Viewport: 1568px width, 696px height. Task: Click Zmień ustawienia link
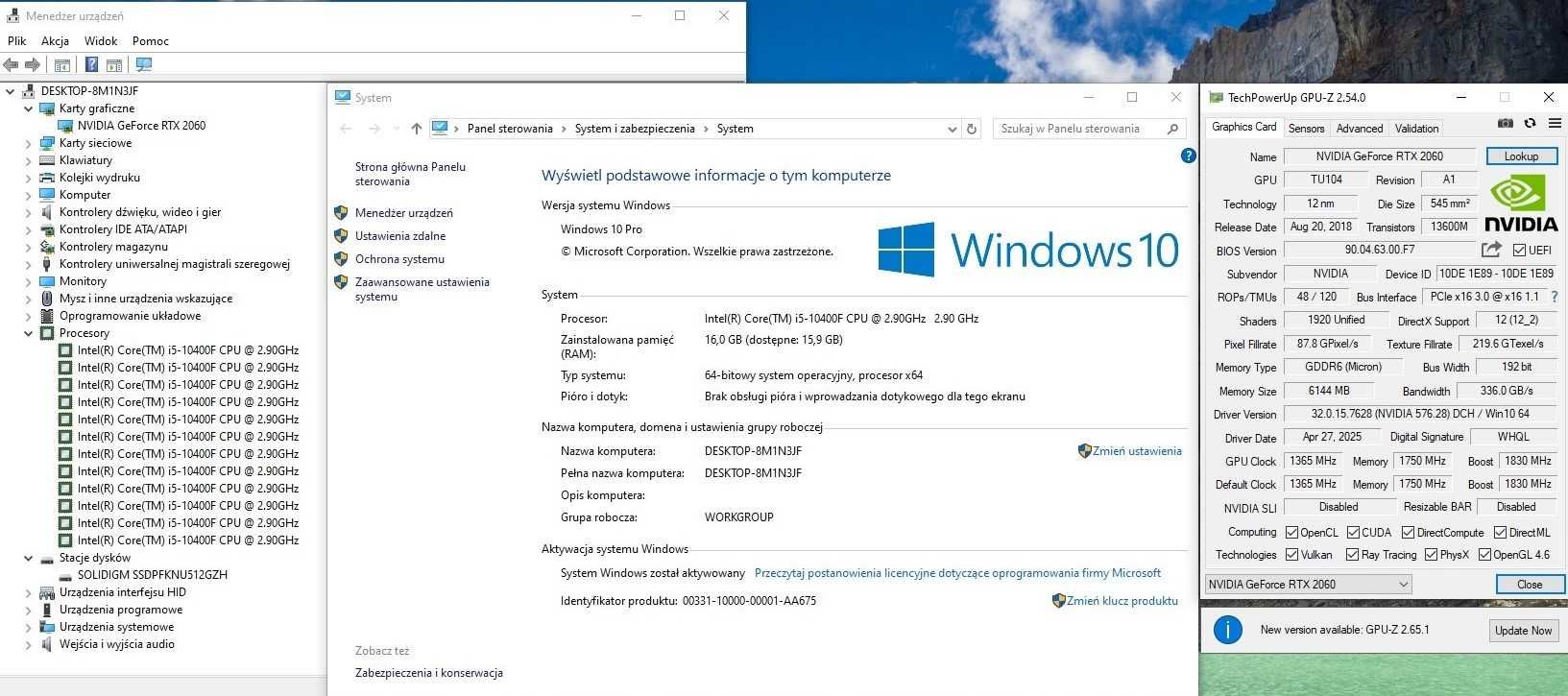click(1137, 451)
